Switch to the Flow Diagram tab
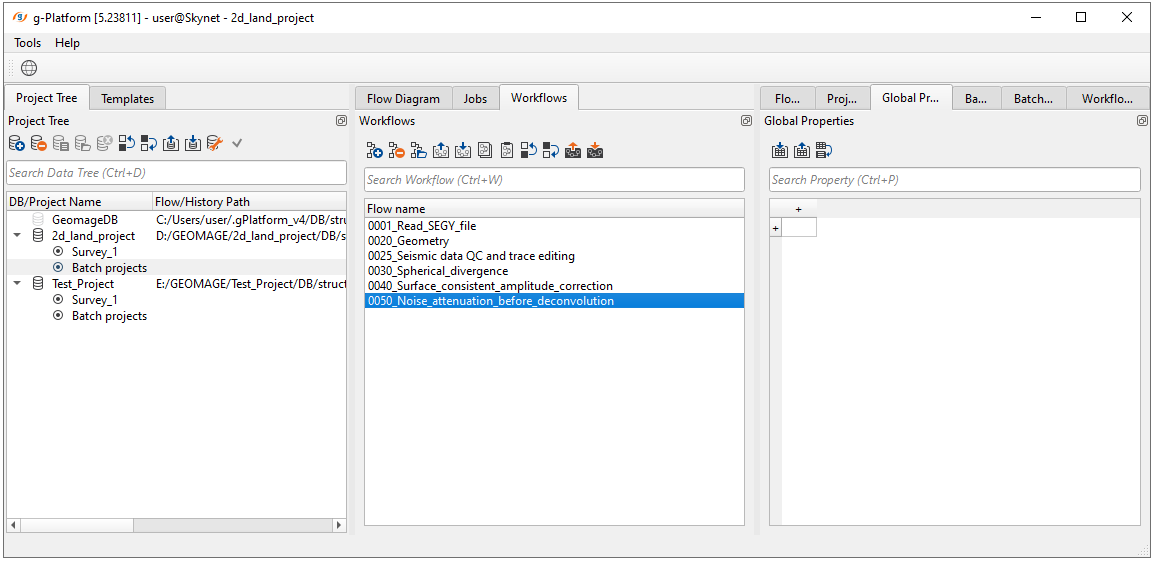 tap(403, 98)
